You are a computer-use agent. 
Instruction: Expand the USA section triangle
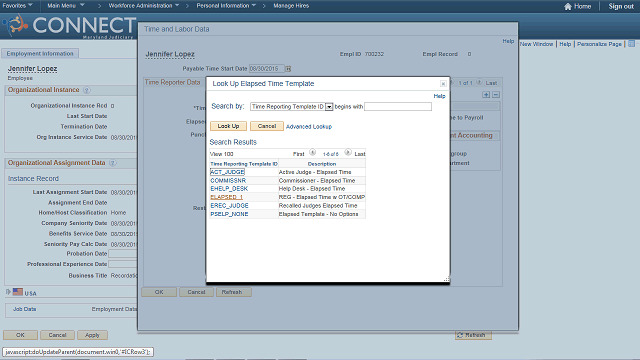click(8, 292)
